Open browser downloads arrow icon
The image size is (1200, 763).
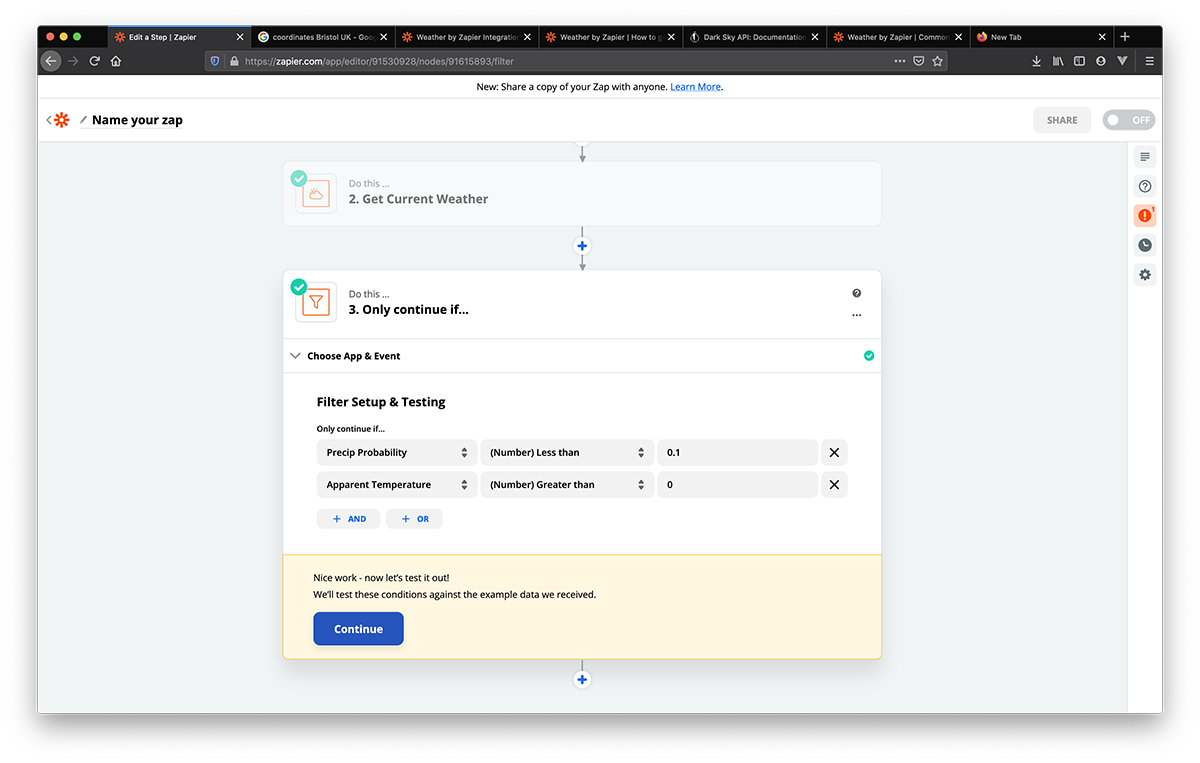[1036, 61]
